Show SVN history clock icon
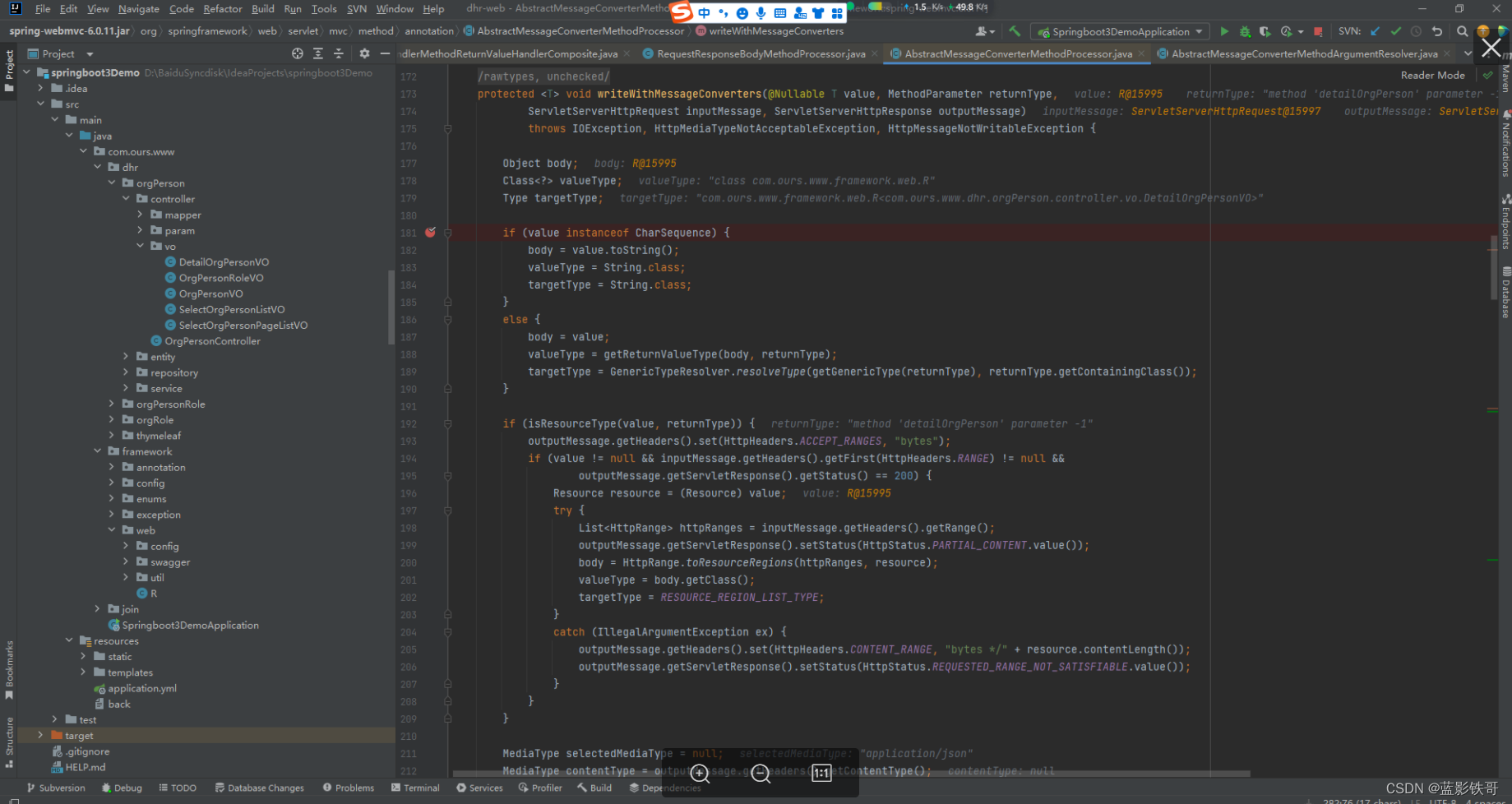Image resolution: width=1512 pixels, height=804 pixels. (1416, 31)
